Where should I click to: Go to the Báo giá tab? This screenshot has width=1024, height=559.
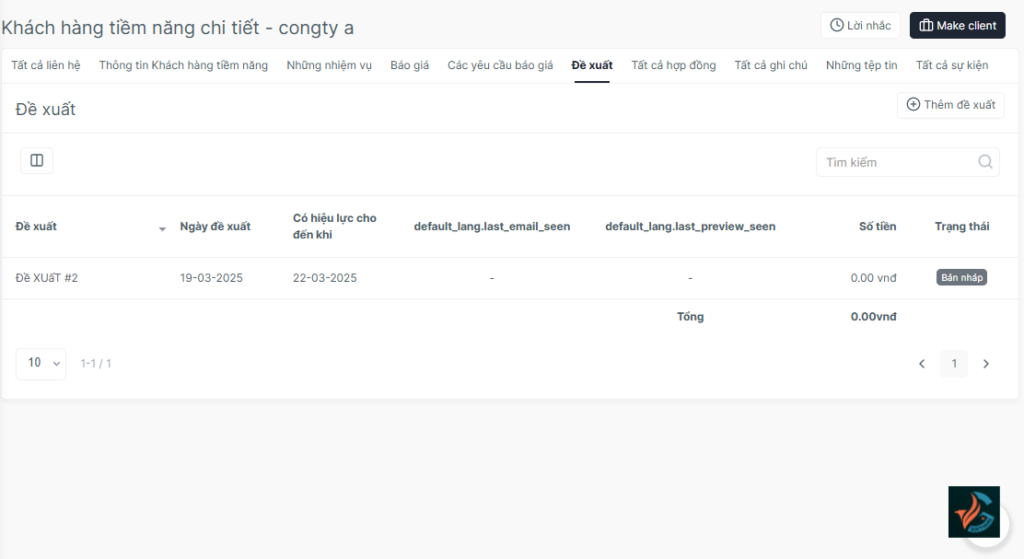tap(409, 65)
